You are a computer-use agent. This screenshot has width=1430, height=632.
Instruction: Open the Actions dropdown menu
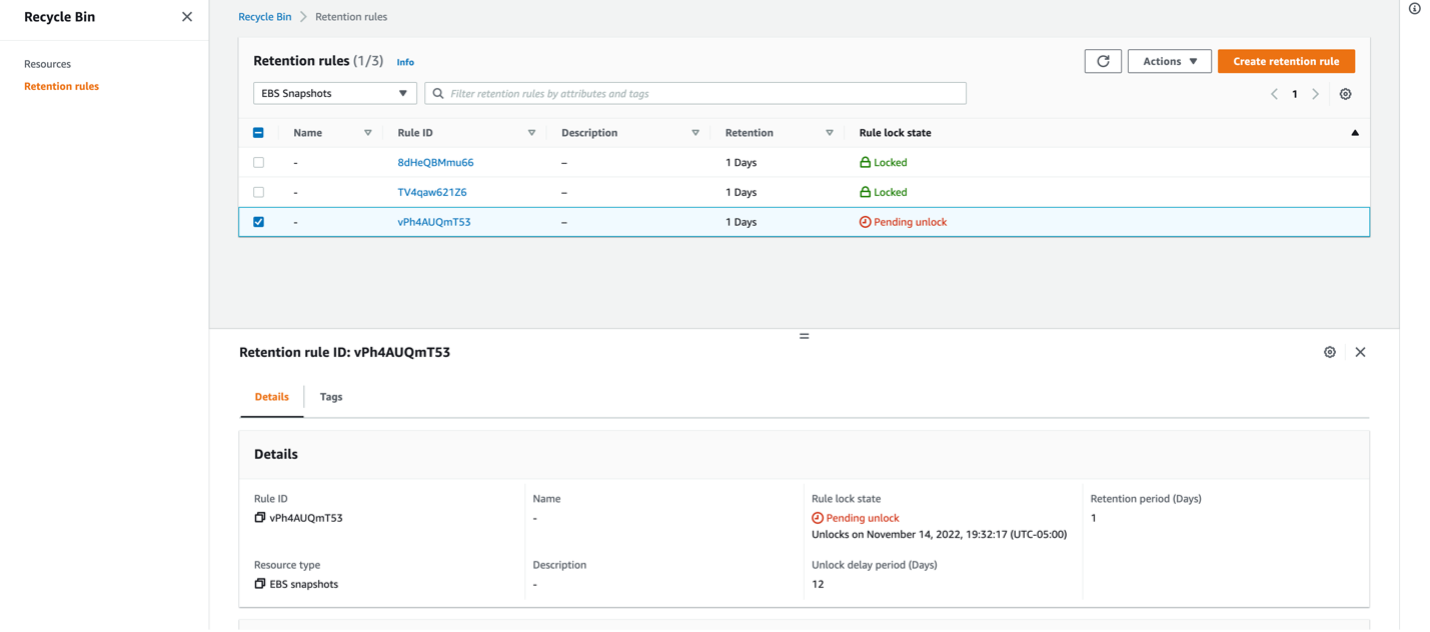1169,61
